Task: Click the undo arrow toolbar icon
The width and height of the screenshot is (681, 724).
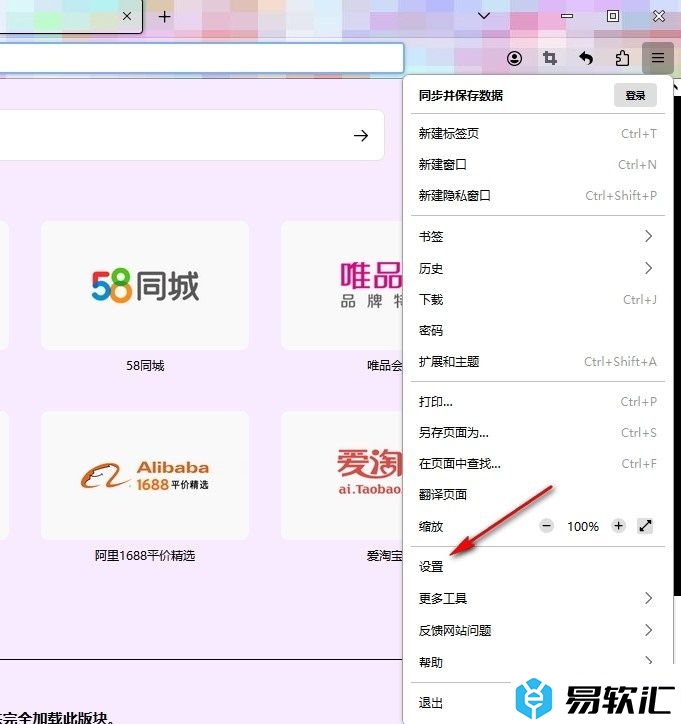Action: pyautogui.click(x=586, y=58)
